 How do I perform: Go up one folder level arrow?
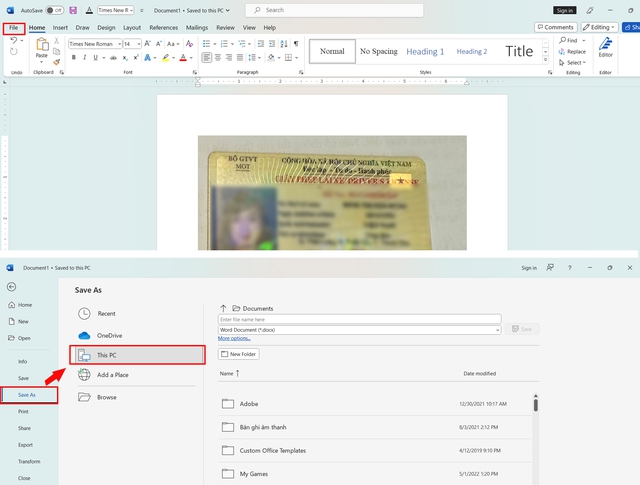pos(223,308)
